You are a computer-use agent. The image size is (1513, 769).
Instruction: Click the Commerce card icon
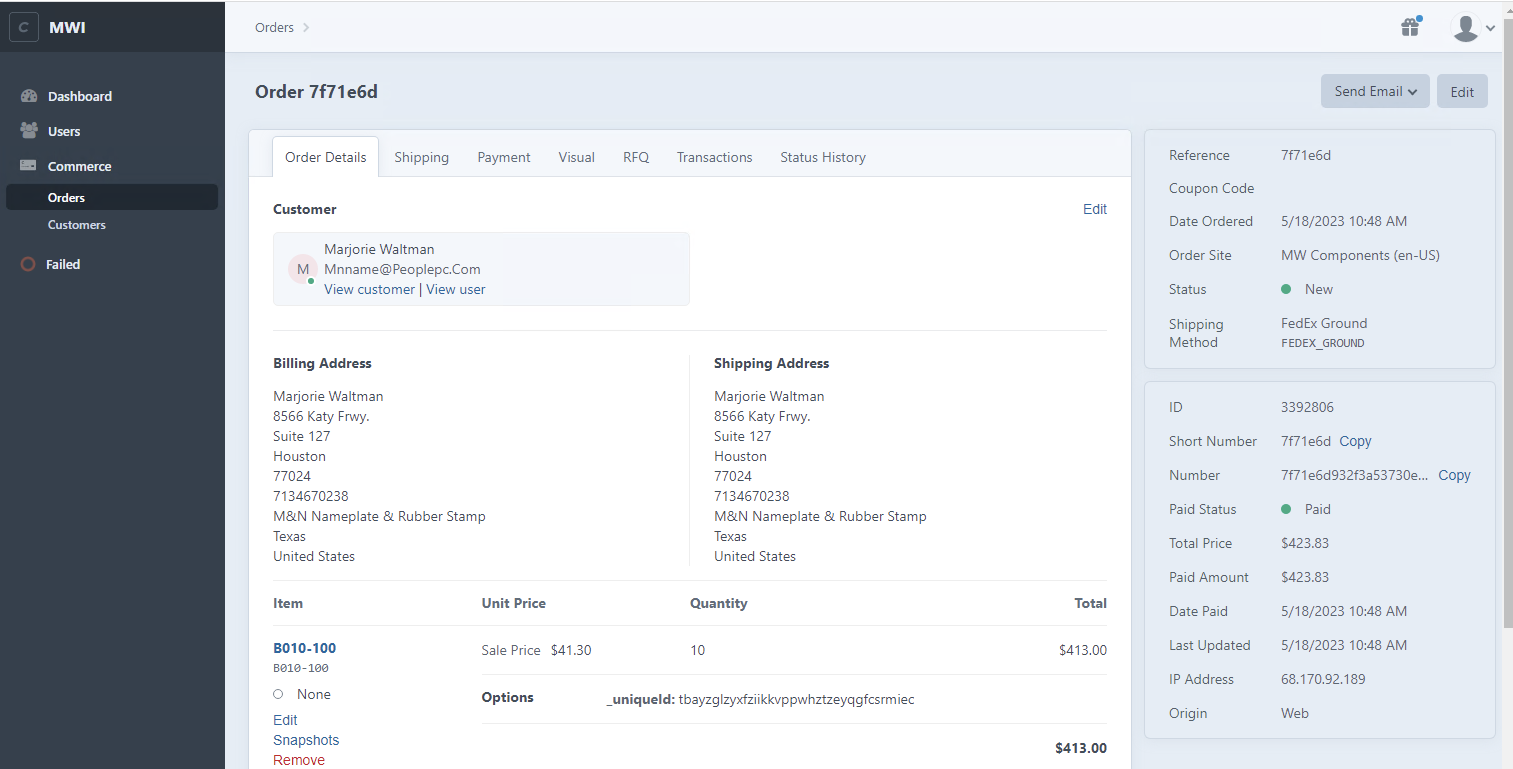29,166
